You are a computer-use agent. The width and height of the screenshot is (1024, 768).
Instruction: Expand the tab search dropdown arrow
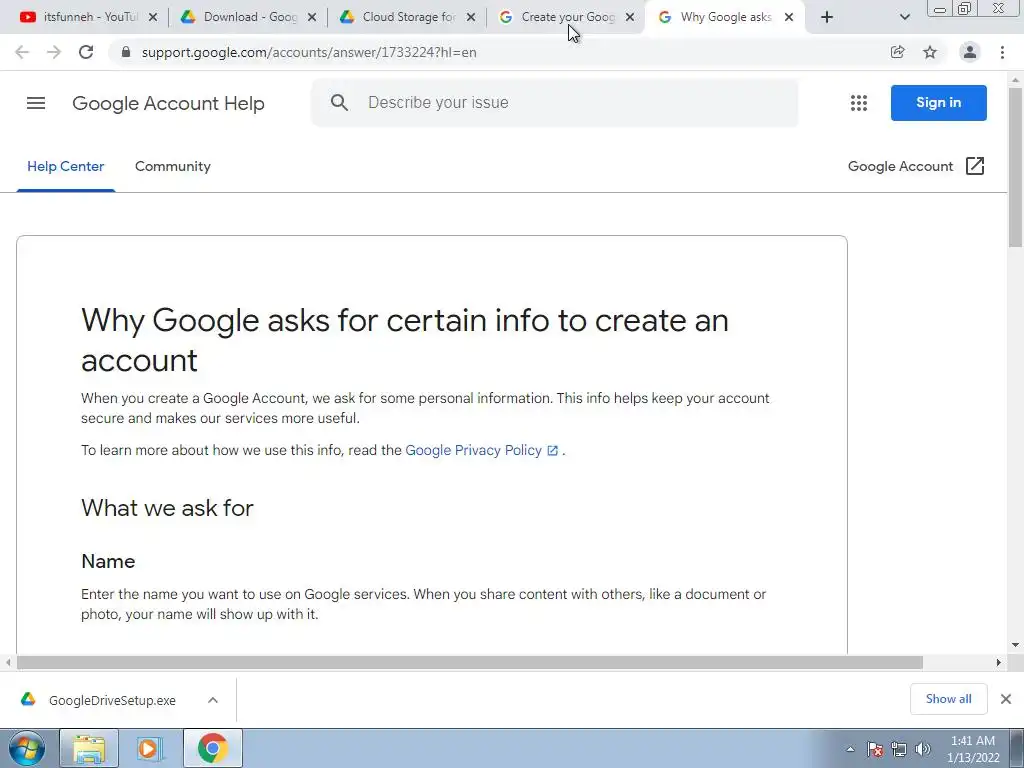[904, 18]
